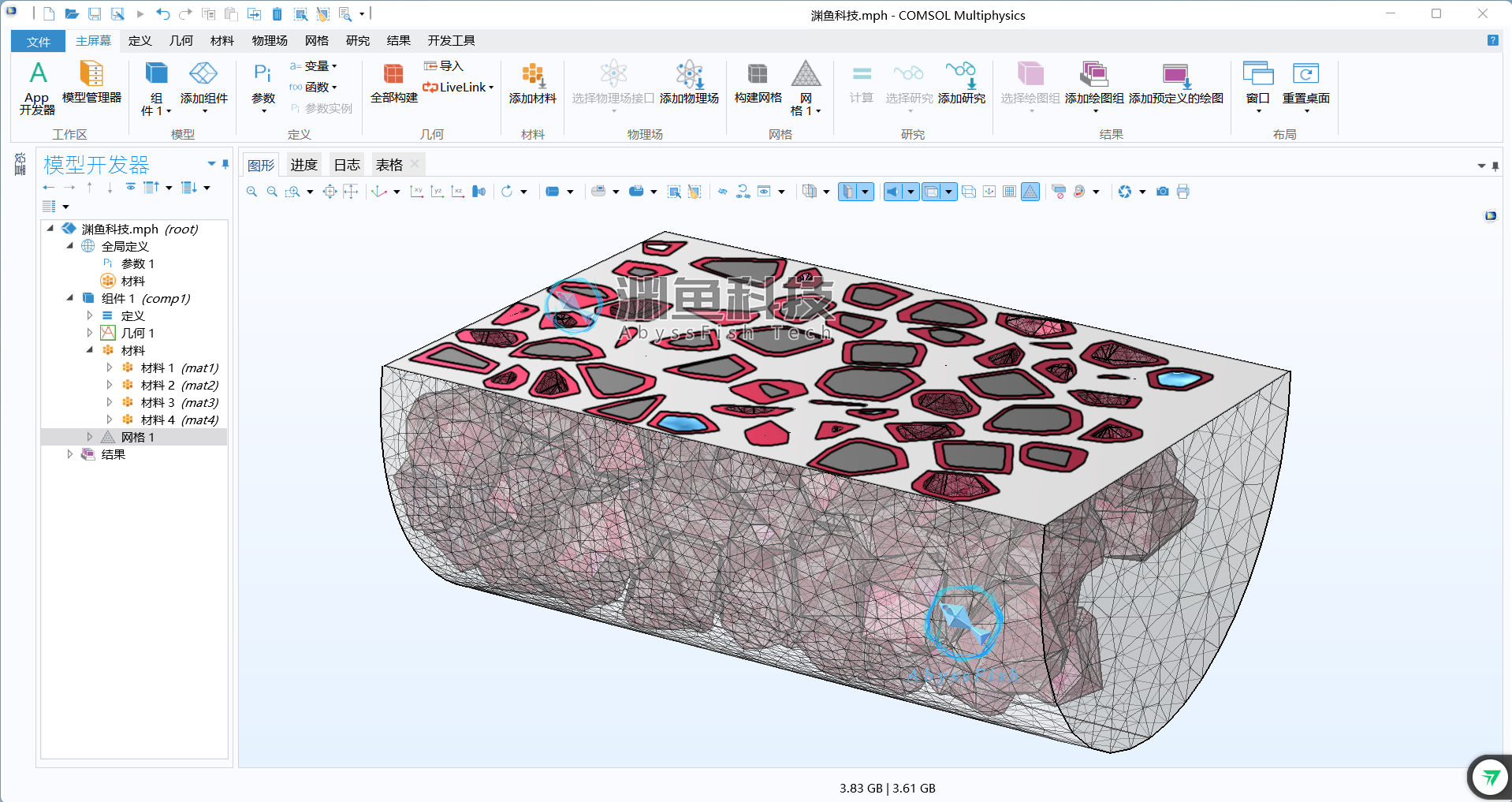Image resolution: width=1512 pixels, height=802 pixels.
Task: Toggle the grid display in the graphics toolbar
Action: (x=1009, y=192)
